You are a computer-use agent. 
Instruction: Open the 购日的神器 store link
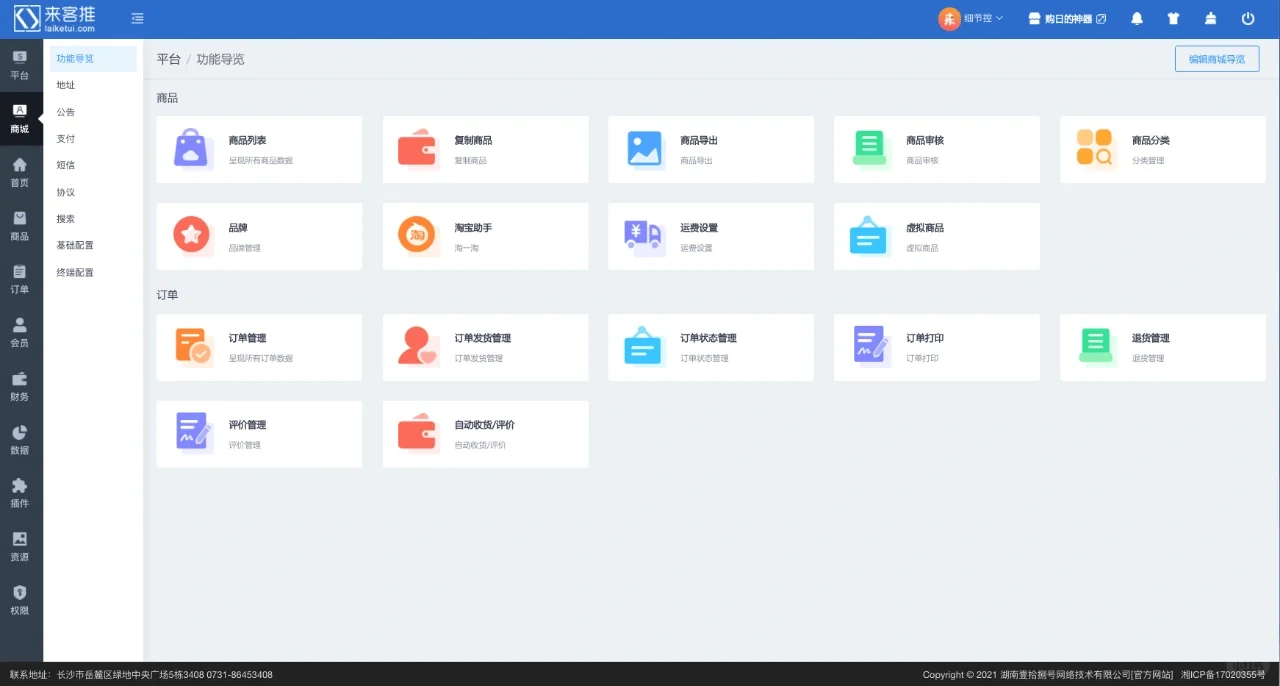click(x=1067, y=19)
